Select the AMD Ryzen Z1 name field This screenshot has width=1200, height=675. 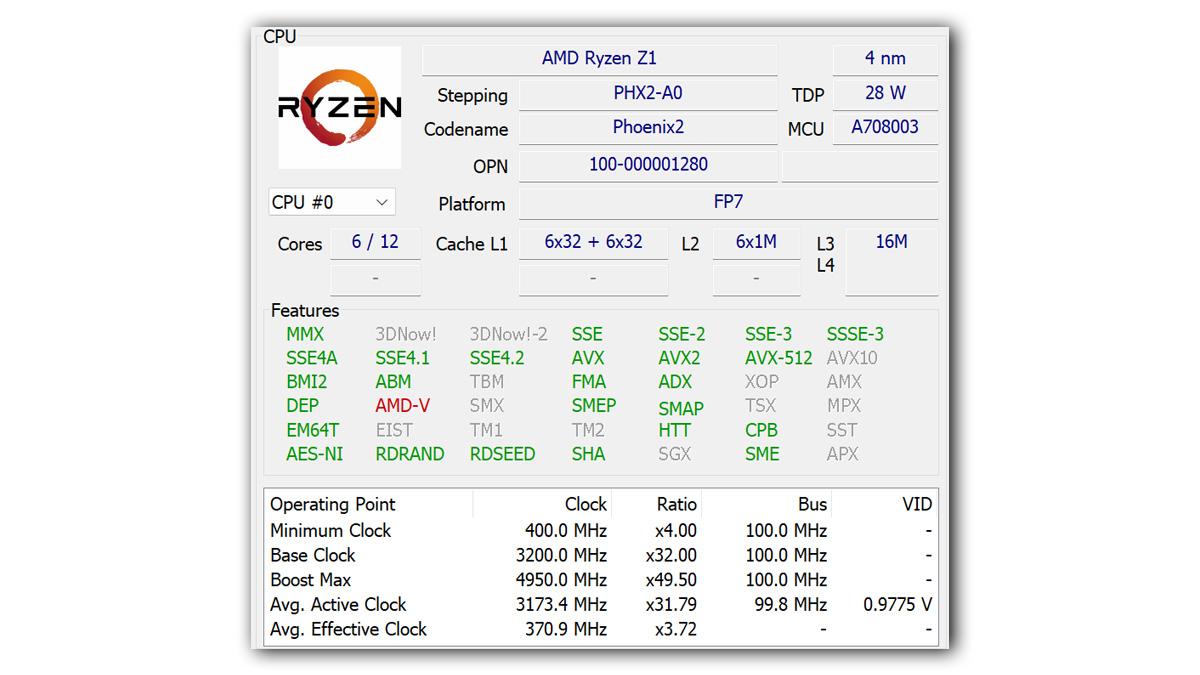pyautogui.click(x=599, y=59)
